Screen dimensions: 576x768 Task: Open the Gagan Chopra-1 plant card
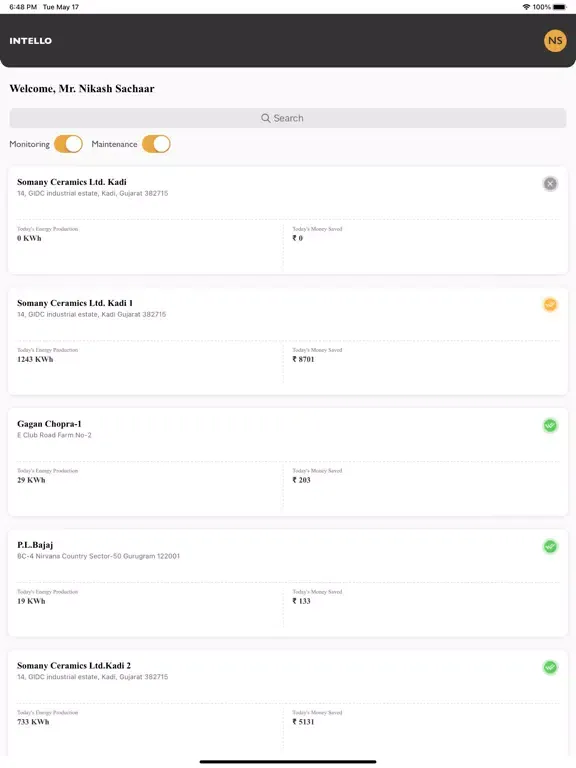pos(288,462)
